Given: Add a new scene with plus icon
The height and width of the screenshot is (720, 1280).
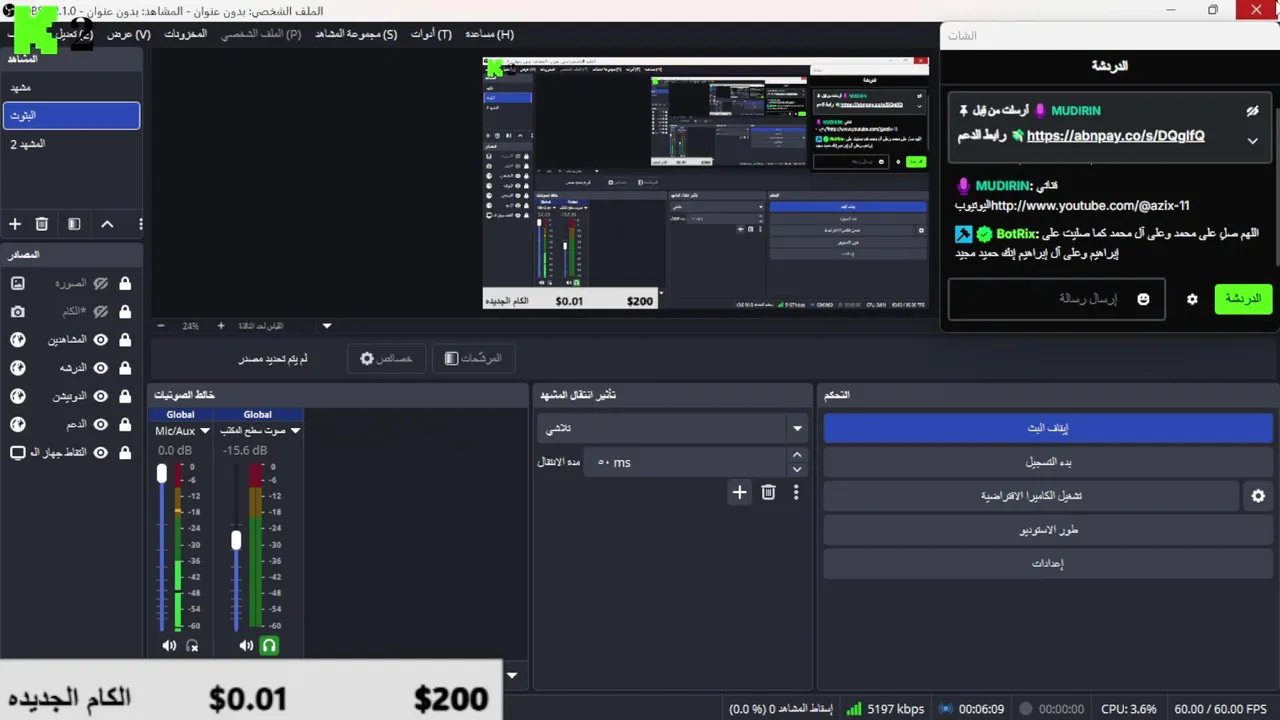Looking at the screenshot, I should tap(15, 224).
